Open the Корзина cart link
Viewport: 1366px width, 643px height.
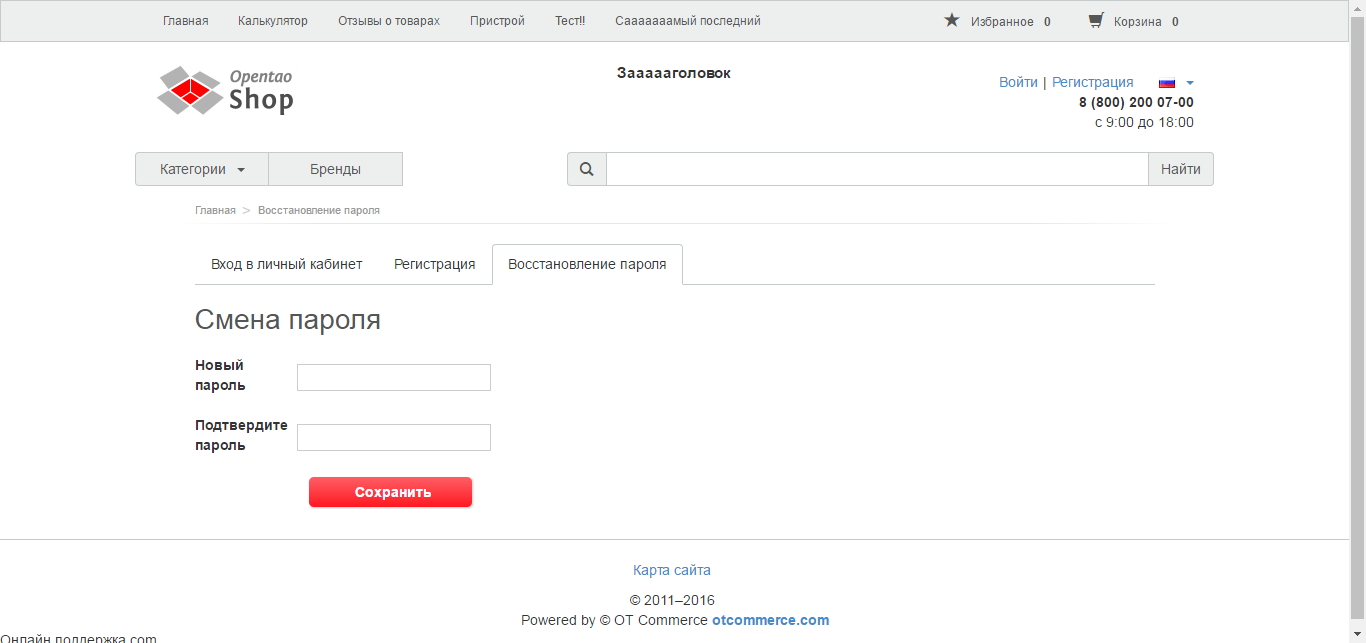tap(1138, 21)
